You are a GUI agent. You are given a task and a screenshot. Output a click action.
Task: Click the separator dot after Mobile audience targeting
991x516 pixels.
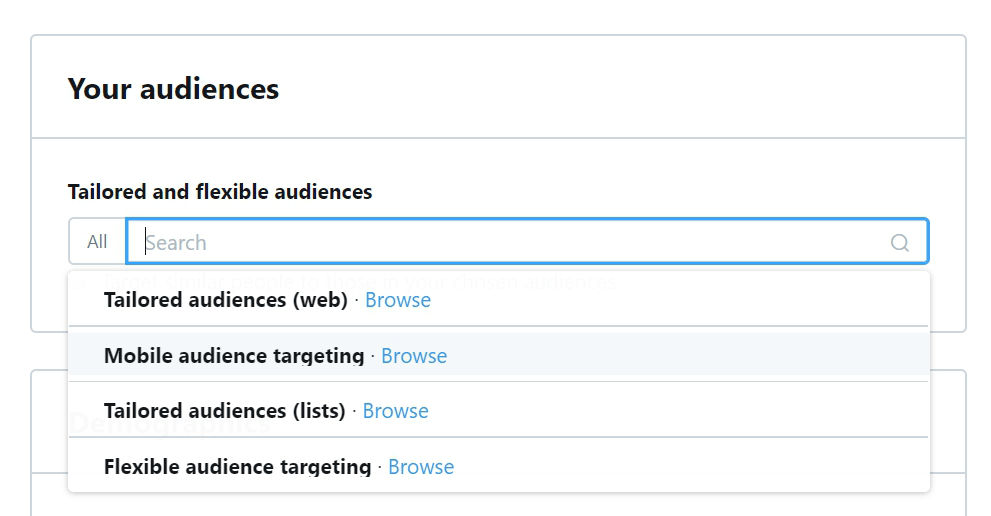(373, 356)
